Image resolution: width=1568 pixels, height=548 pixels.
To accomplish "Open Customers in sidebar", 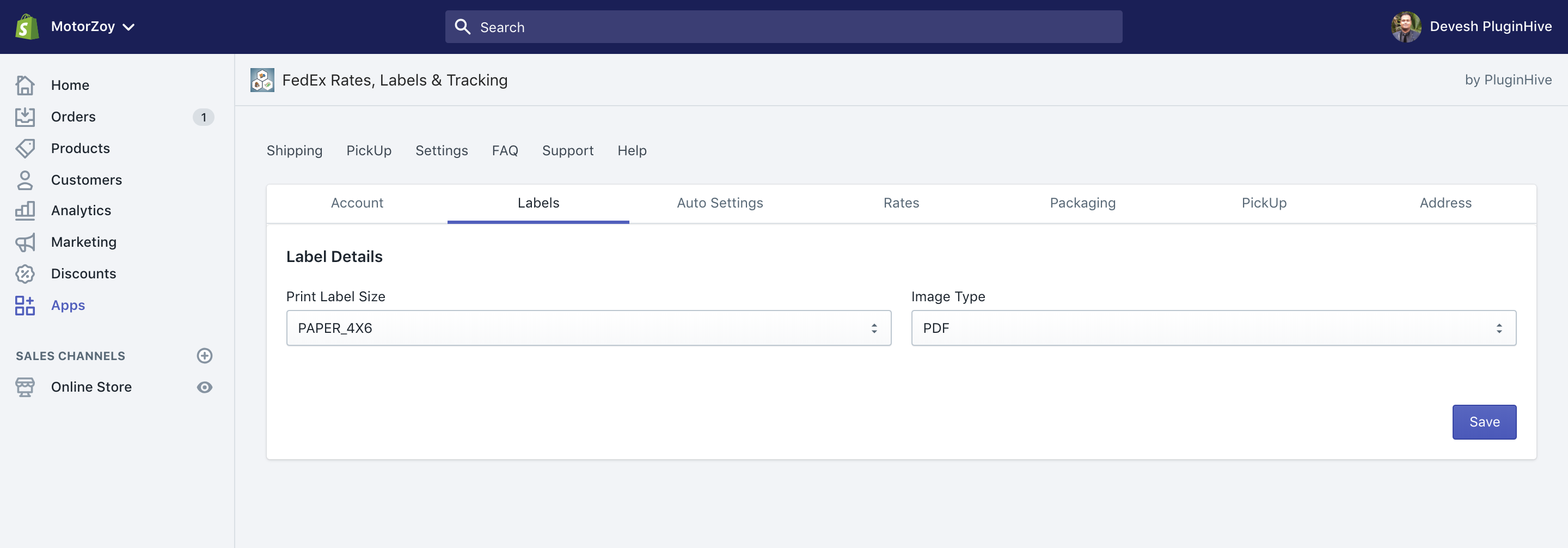I will (x=87, y=180).
